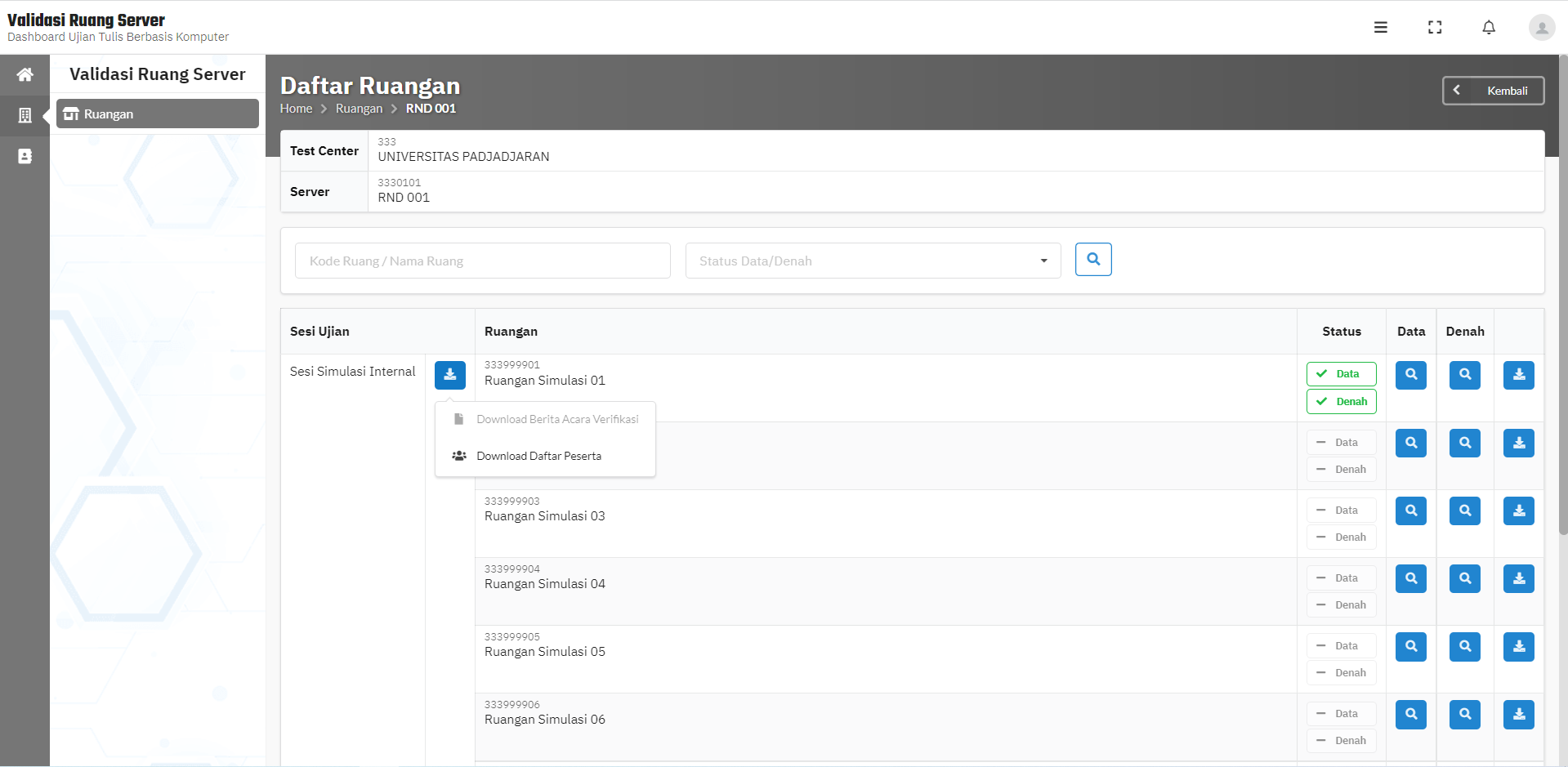Screen dimensions: 1568x767
Task: Go to home icon in sidebar
Action: pyautogui.click(x=25, y=74)
